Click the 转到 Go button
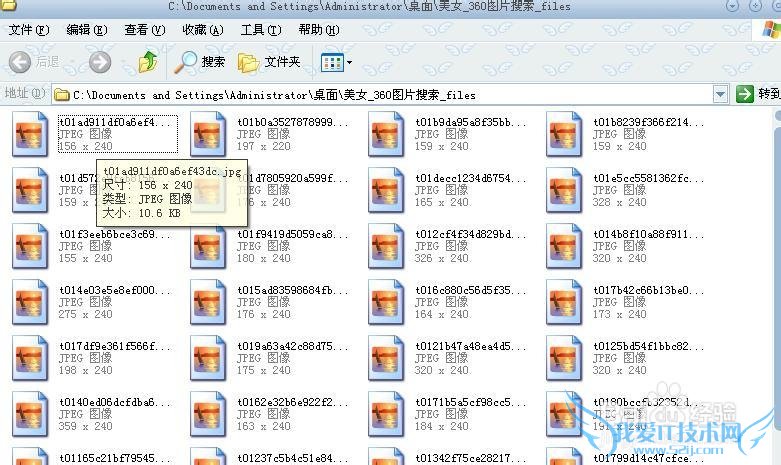781x465 pixels. click(x=758, y=94)
